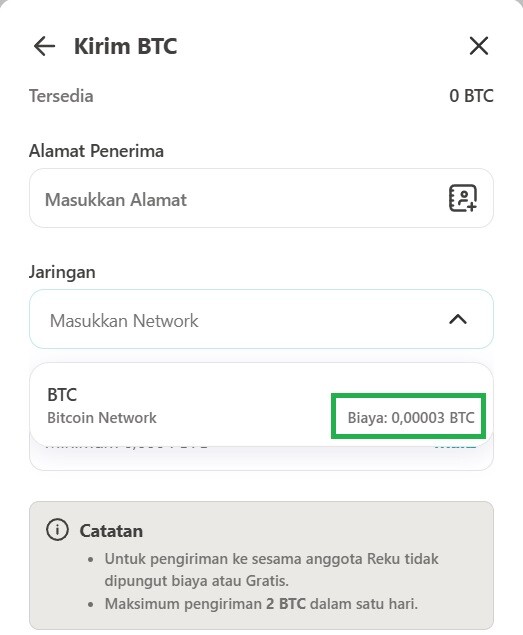The width and height of the screenshot is (523, 635).
Task: Click the partly hidden teal Maks link
Action: pyautogui.click(x=455, y=447)
